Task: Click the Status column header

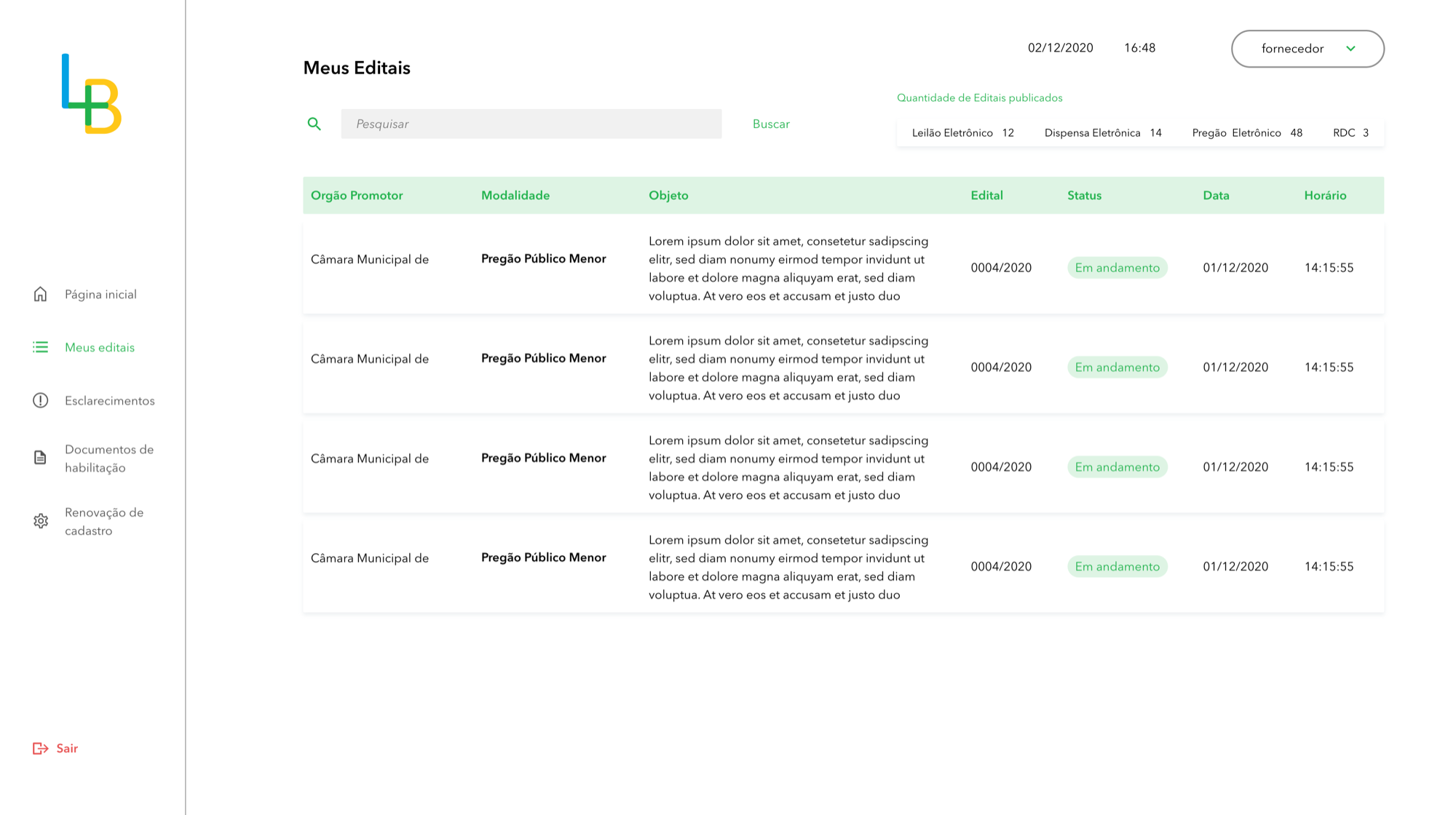Action: click(1084, 195)
